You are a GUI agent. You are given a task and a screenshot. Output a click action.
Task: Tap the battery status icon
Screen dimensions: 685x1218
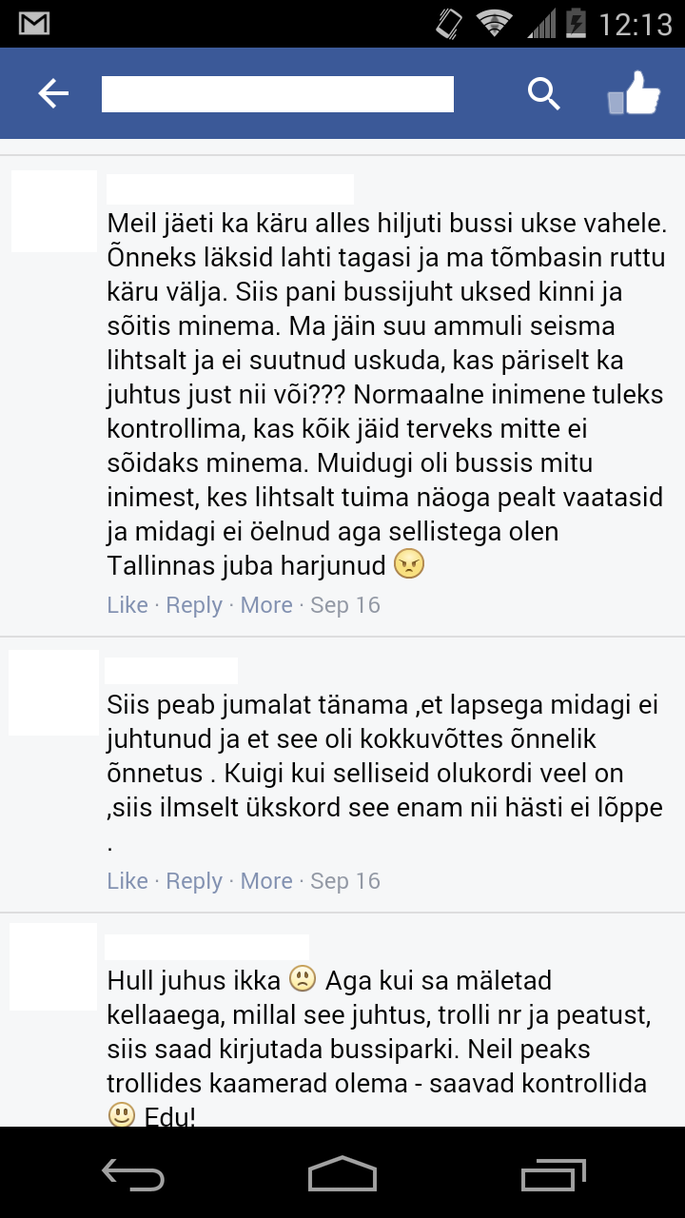tap(576, 23)
